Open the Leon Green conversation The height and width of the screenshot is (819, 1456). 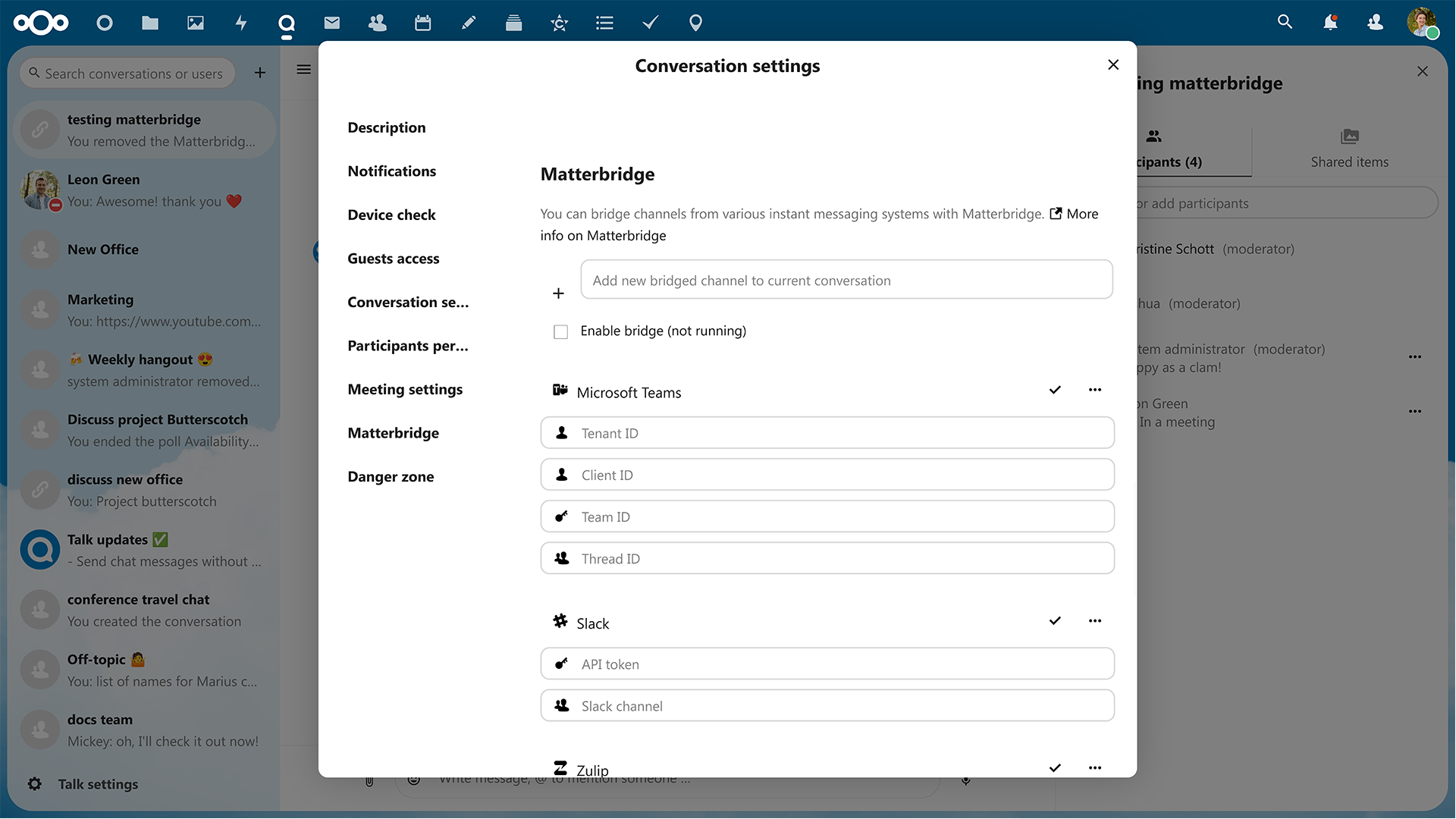tap(144, 190)
